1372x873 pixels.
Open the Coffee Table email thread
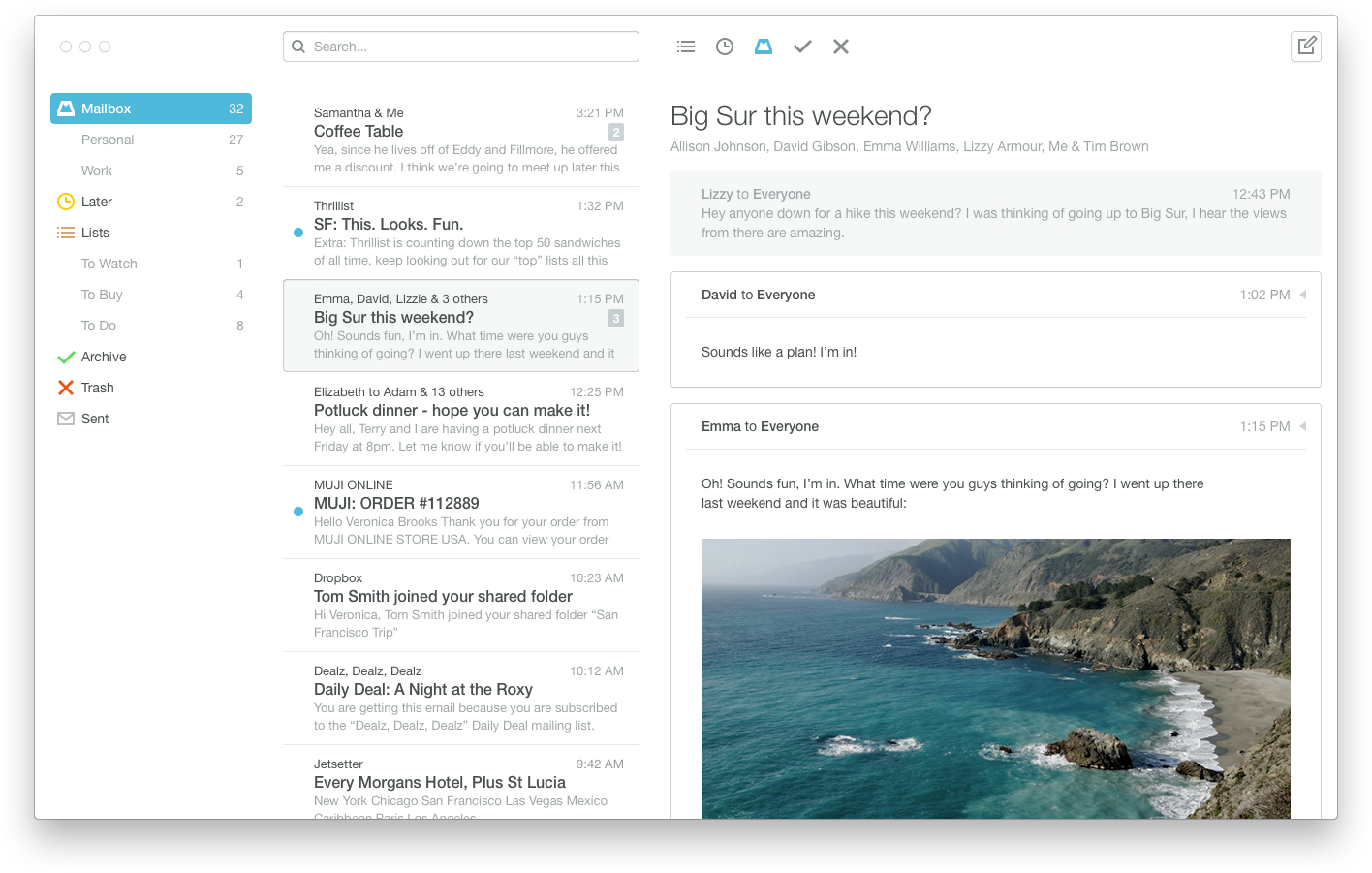pyautogui.click(x=460, y=140)
